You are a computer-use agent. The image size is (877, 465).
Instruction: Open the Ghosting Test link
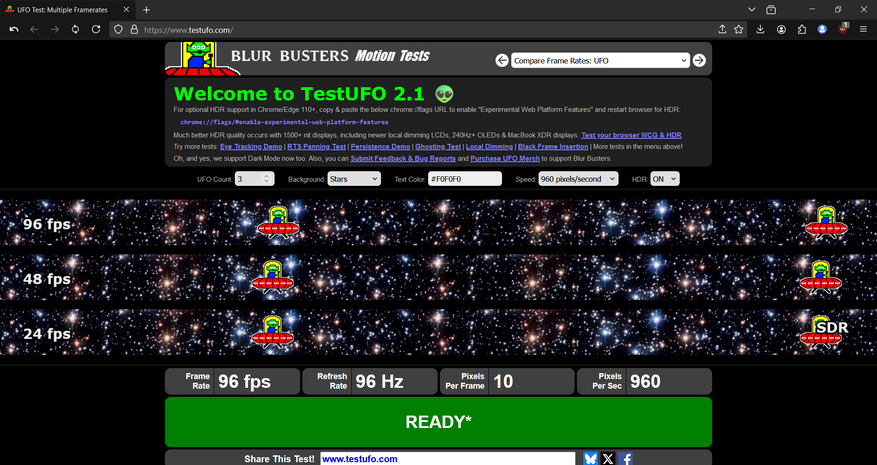click(438, 147)
